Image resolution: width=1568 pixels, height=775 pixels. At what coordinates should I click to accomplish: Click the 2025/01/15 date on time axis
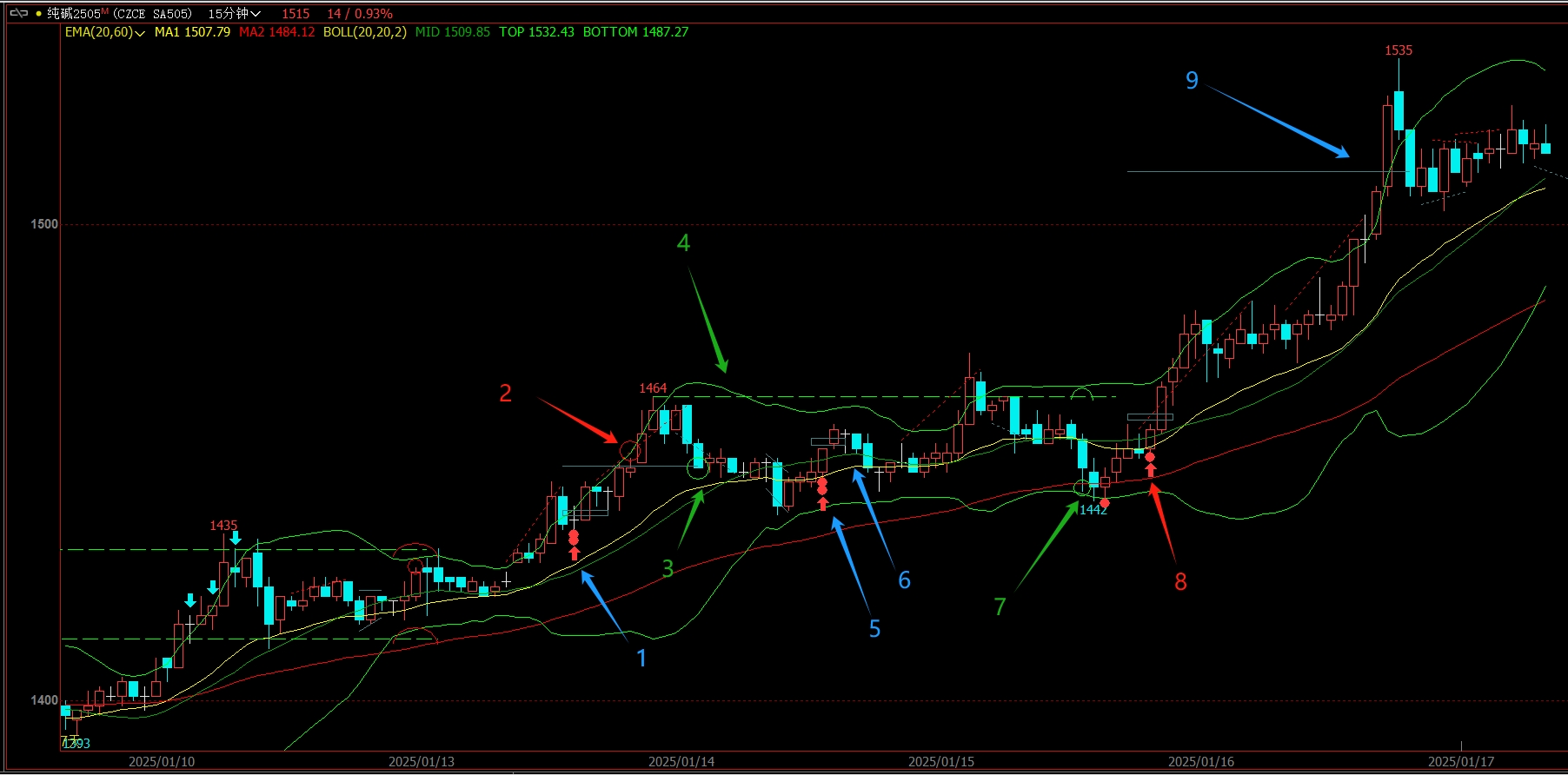coord(940,762)
